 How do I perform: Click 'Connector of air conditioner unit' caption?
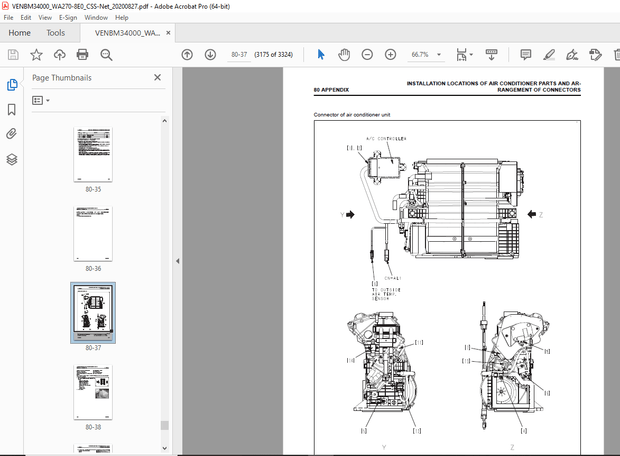tap(352, 115)
